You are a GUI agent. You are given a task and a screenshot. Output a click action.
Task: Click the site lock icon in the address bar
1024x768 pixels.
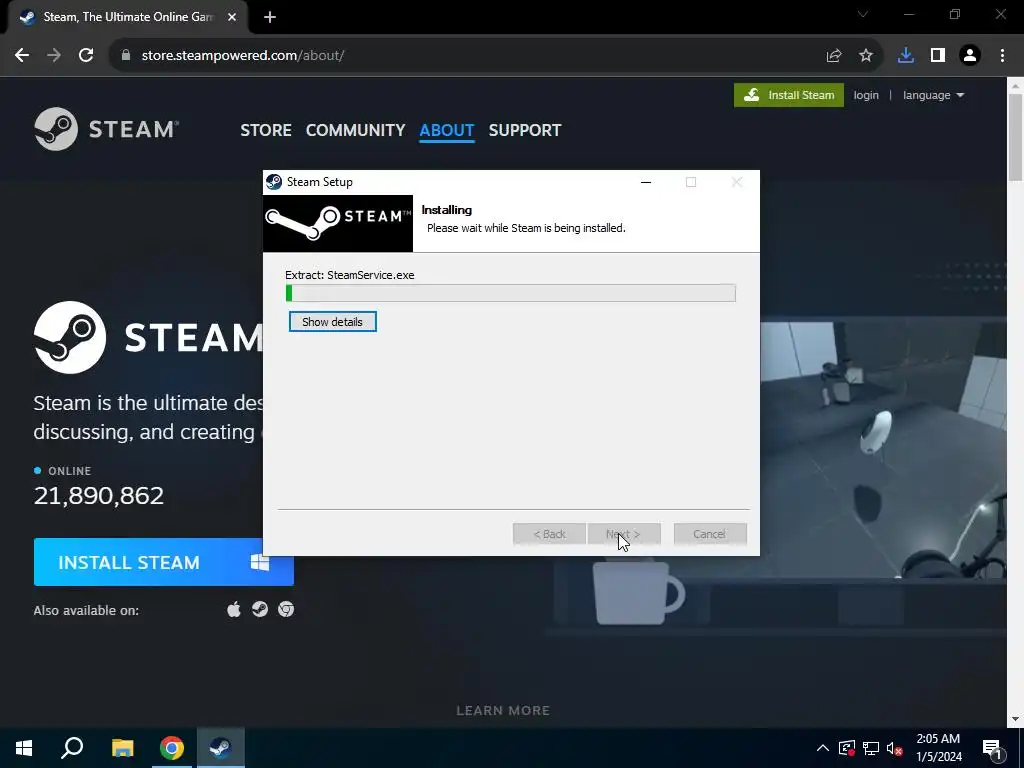pos(126,56)
